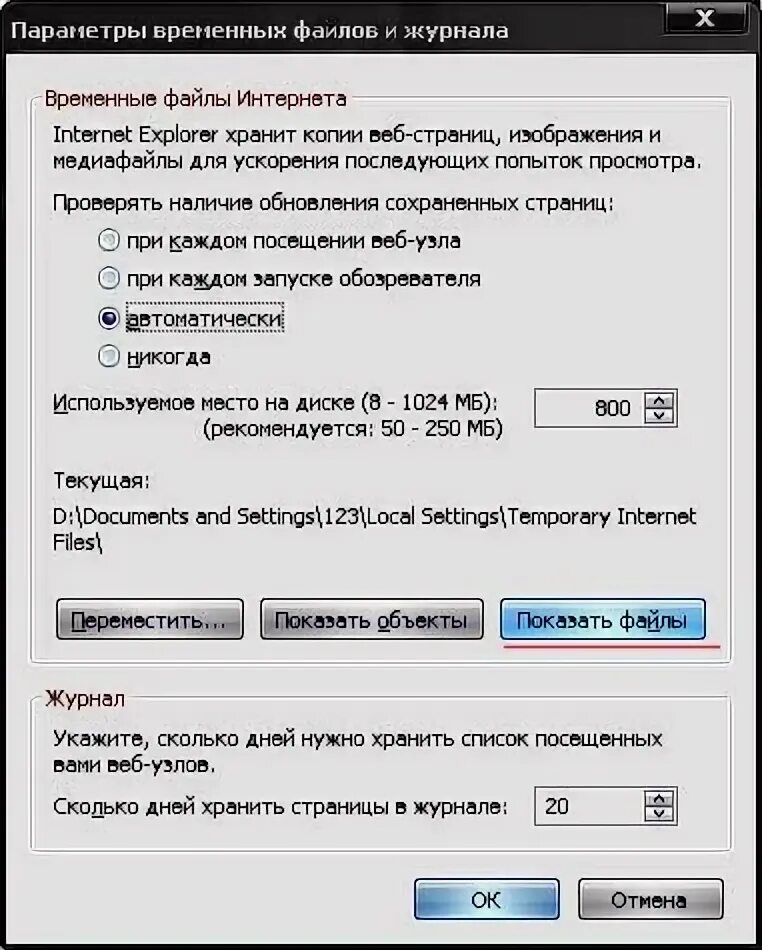
Task: Click the dialog title bar text
Action: pos(259,30)
